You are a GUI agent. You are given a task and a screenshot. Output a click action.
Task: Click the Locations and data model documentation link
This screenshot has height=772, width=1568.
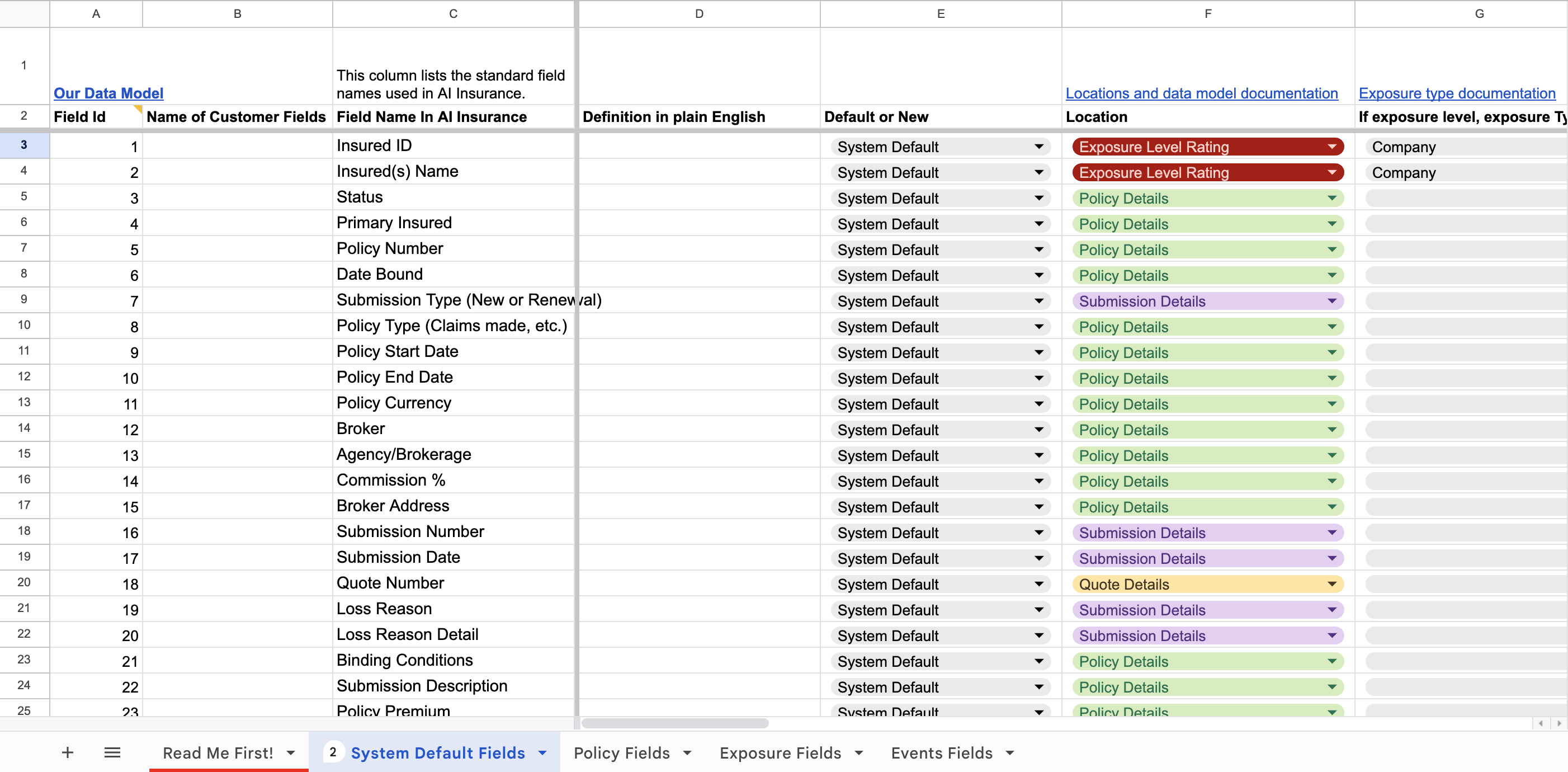click(1202, 93)
